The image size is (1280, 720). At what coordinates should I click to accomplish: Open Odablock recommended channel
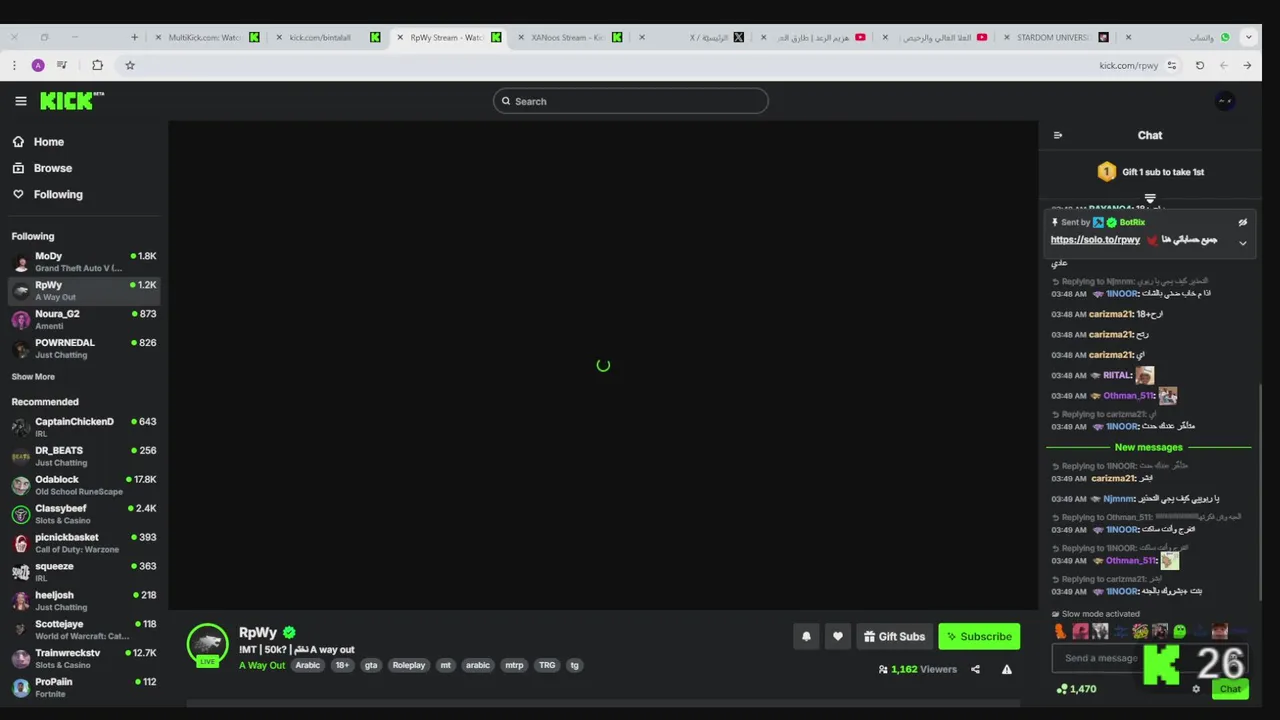click(x=84, y=486)
